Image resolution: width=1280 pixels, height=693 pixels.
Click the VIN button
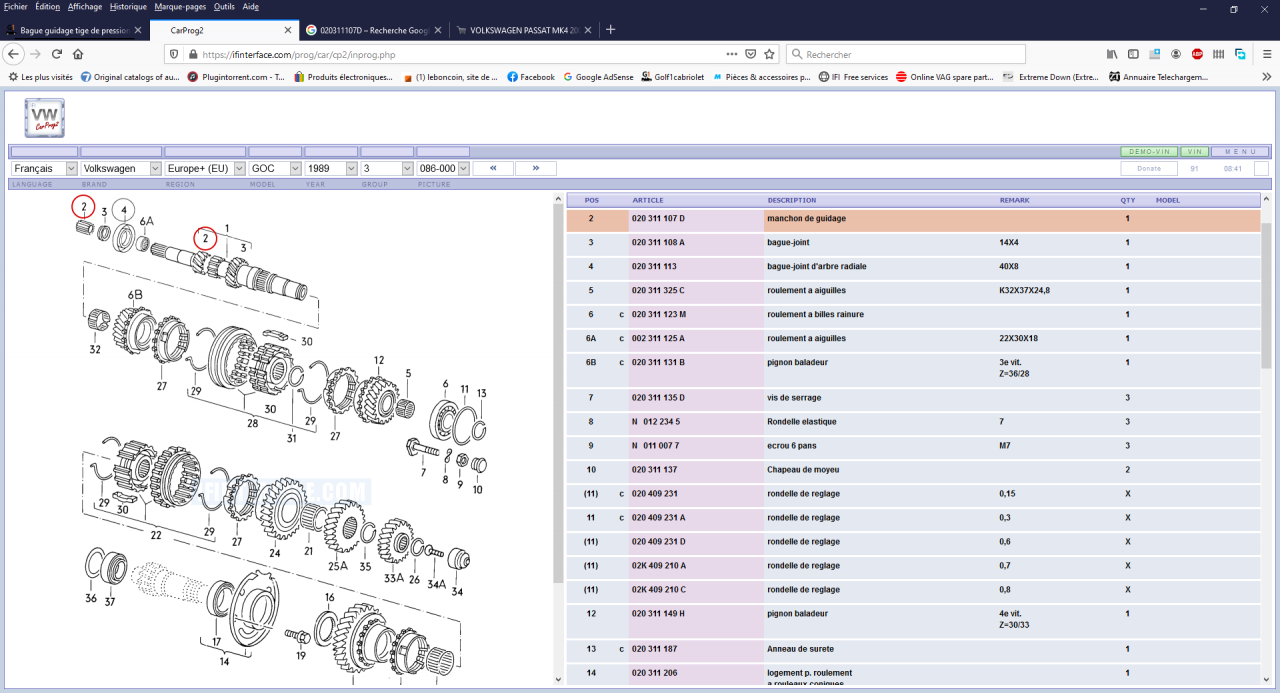coord(1195,152)
